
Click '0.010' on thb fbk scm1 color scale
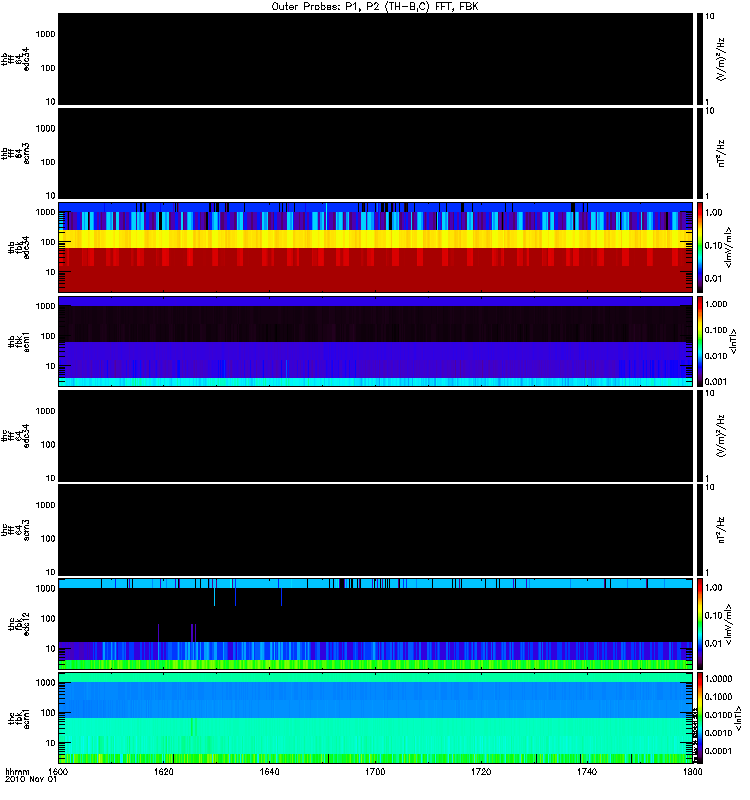point(716,356)
